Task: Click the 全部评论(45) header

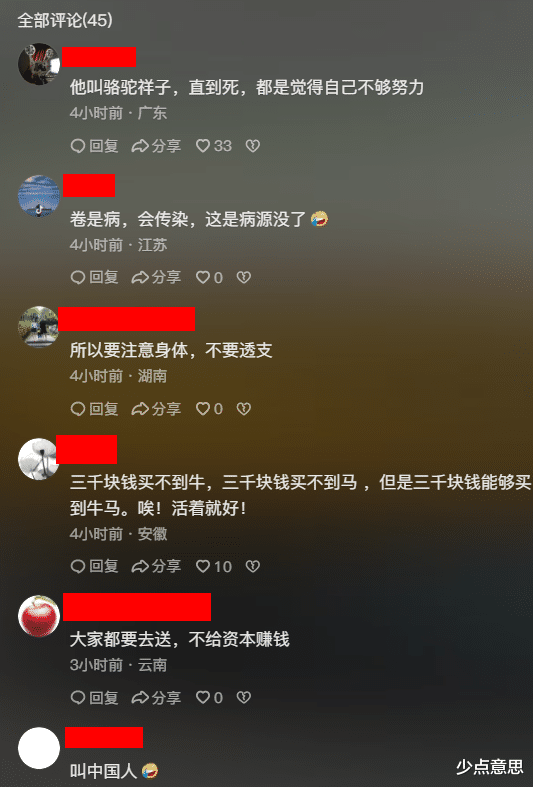Action: click(x=65, y=20)
